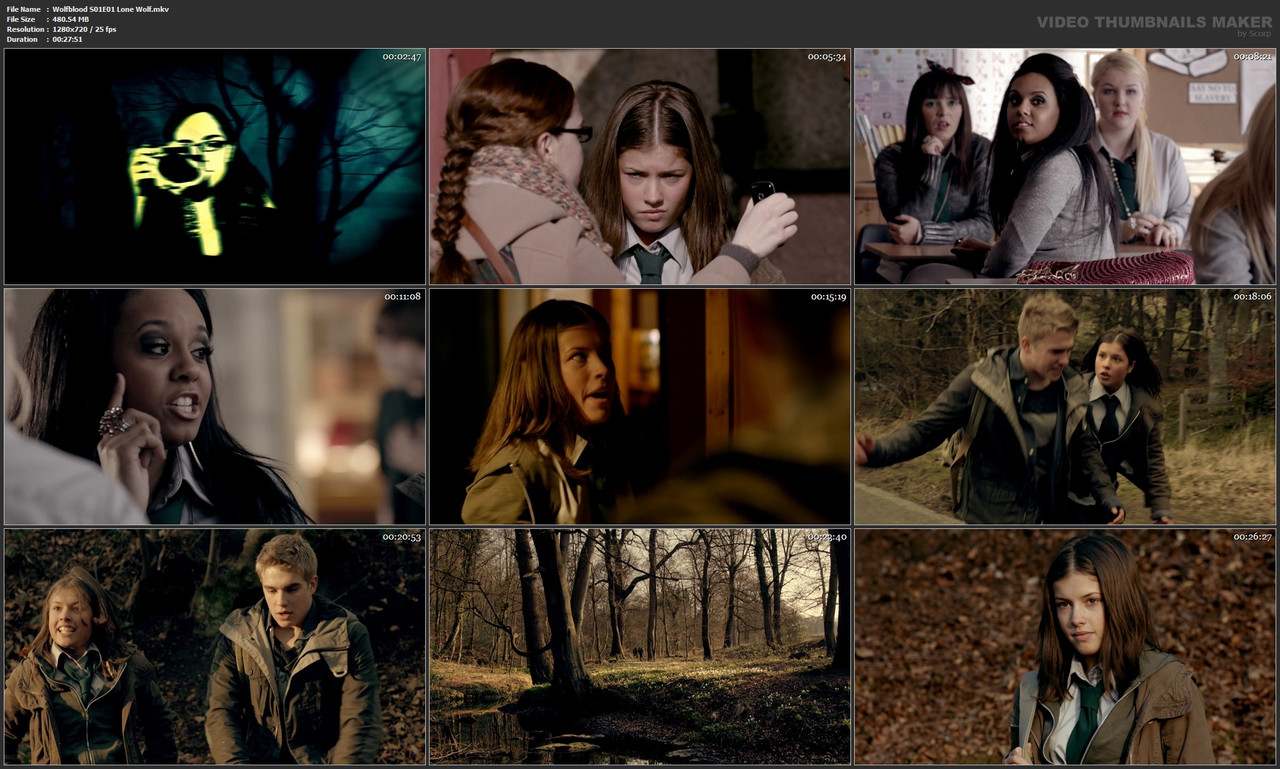Viewport: 1280px width, 769px height.
Task: Open the thumbnail with the pointing woman
Action: [x=213, y=406]
